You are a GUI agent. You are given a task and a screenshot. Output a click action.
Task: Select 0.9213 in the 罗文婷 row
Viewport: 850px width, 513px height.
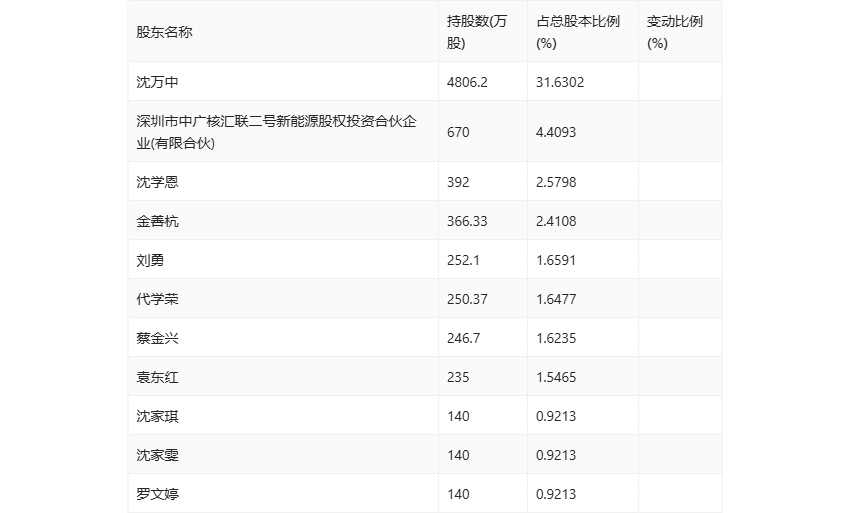pyautogui.click(x=556, y=494)
